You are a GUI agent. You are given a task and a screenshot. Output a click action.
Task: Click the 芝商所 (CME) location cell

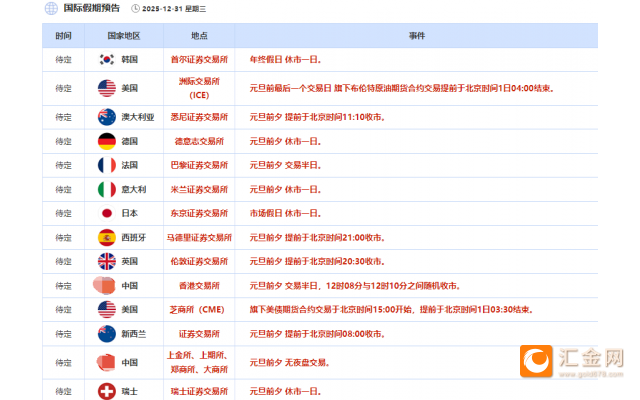point(197,309)
